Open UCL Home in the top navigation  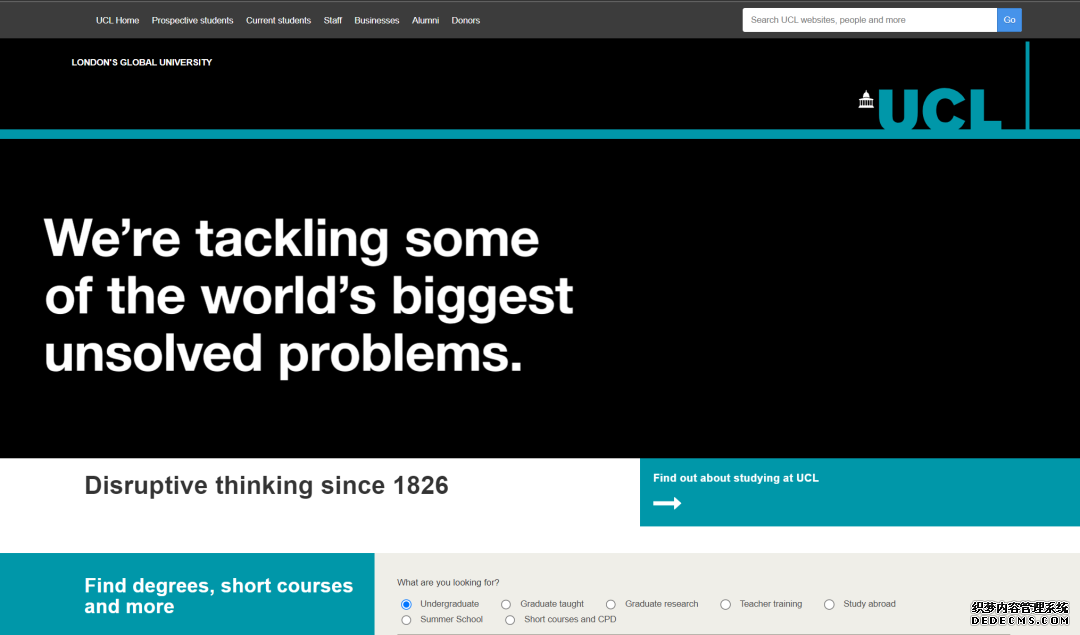tap(117, 20)
